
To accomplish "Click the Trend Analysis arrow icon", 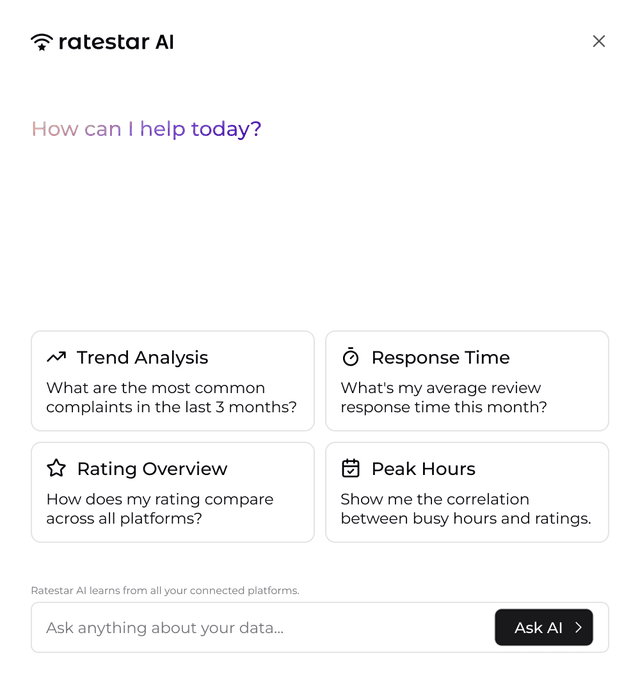I will point(56,357).
